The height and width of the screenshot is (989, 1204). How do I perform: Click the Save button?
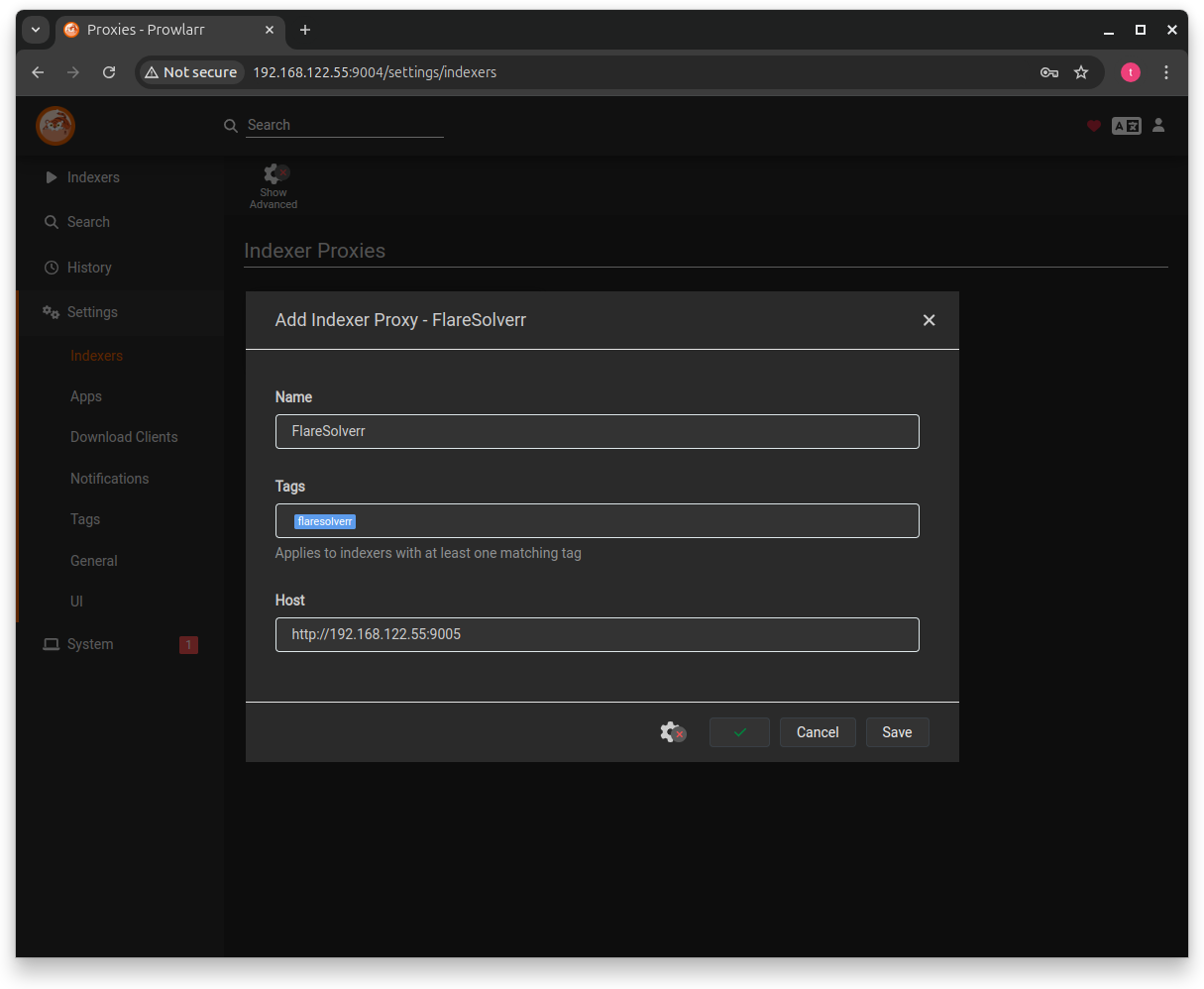pos(897,731)
